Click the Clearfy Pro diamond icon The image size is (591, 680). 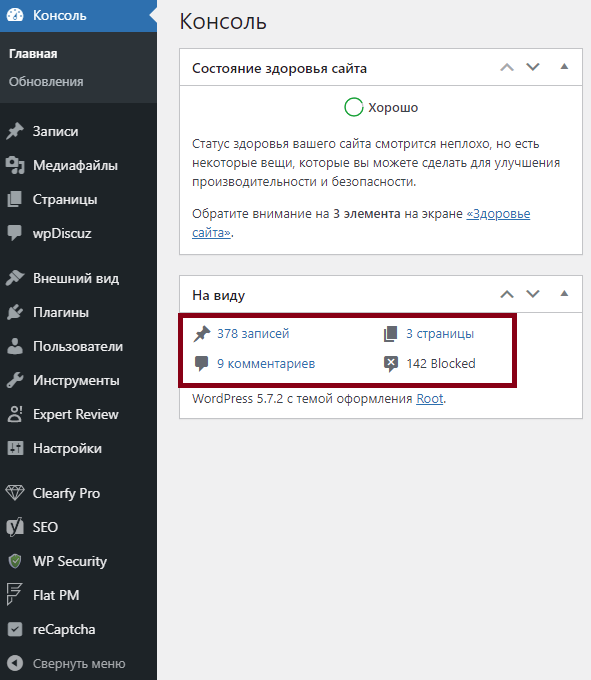(x=15, y=493)
